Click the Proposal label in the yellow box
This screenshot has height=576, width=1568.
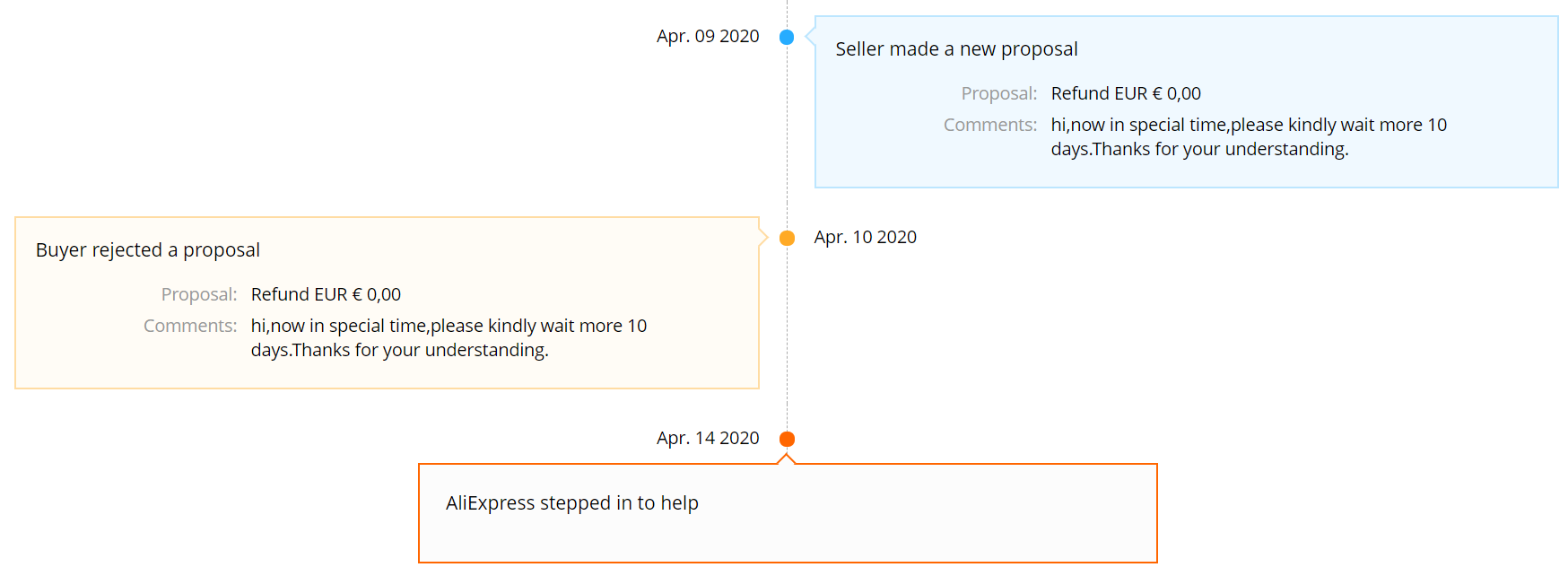pyautogui.click(x=199, y=294)
